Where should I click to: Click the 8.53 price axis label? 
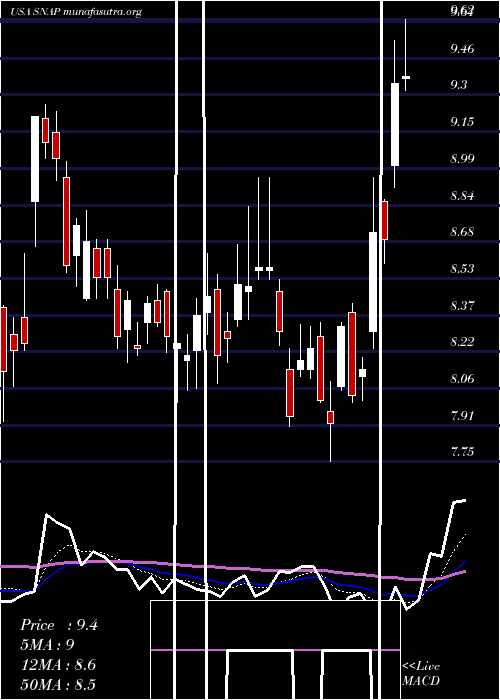coord(462,269)
